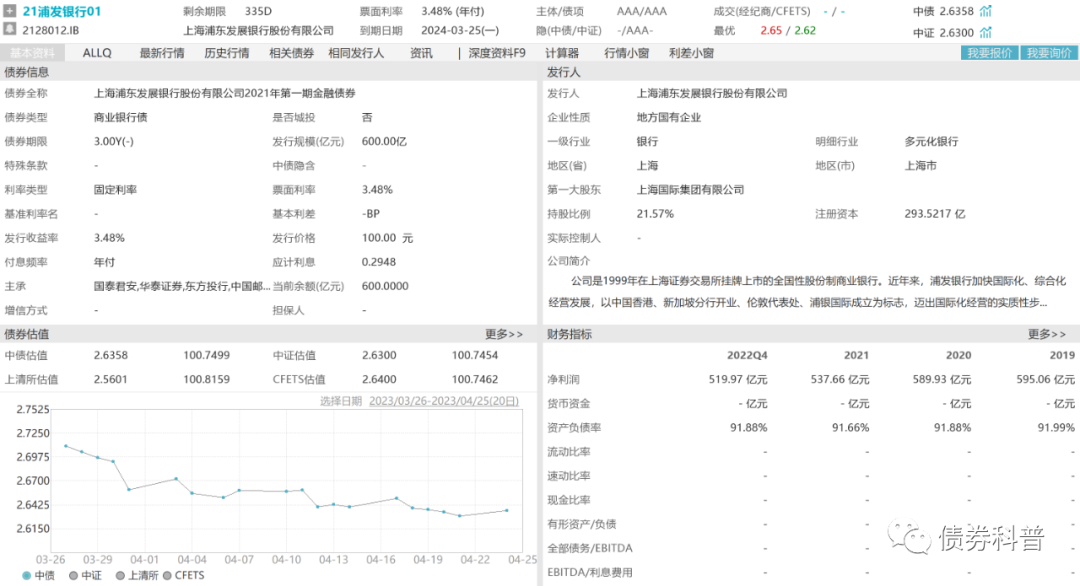
Task: Click the 2020 column header in 财务指标
Action: pyautogui.click(x=959, y=355)
